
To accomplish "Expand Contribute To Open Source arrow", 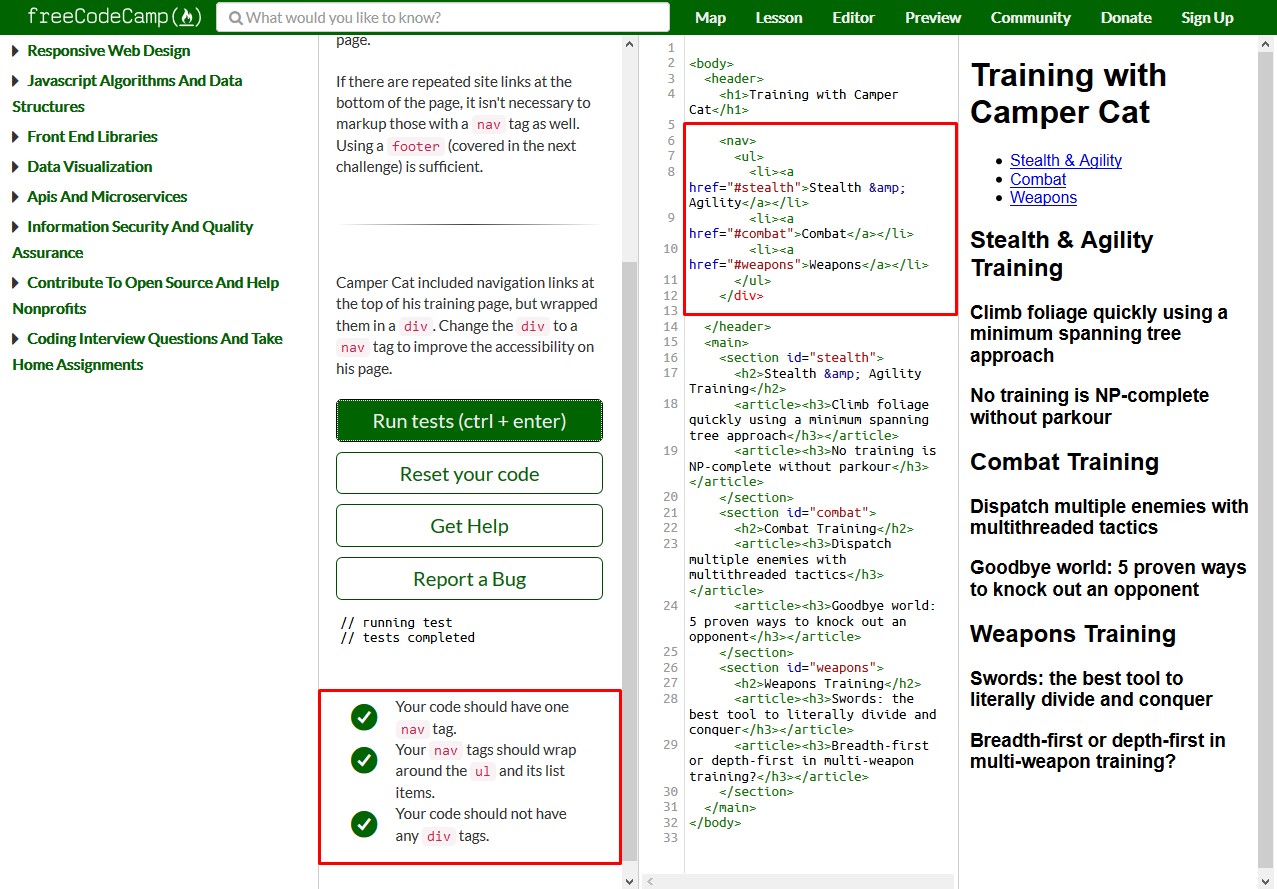I will pos(16,283).
